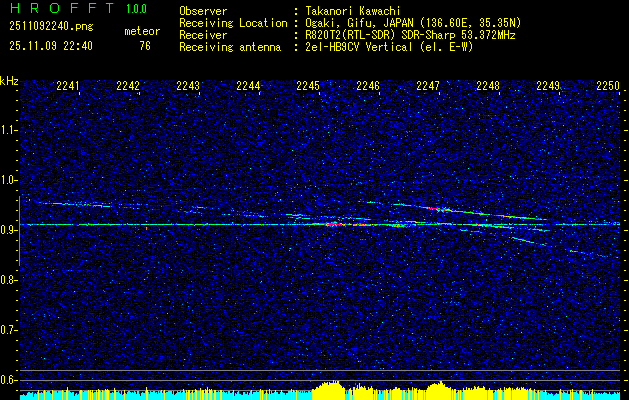Viewport: 629px width, 400px height.
Task: Click the observer name Takanori Kawachi
Action: point(352,12)
